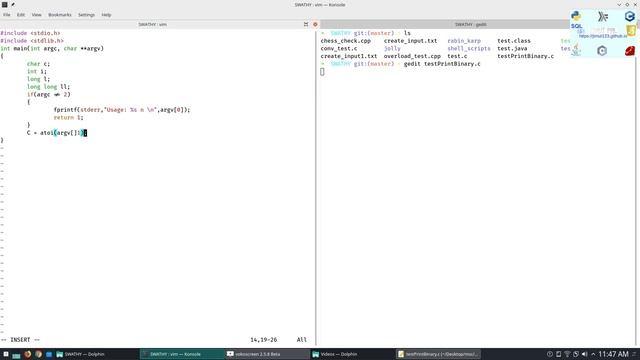The height and width of the screenshot is (360, 640).
Task: Click the gedit testPrintBinary.c command line
Action: 442,64
